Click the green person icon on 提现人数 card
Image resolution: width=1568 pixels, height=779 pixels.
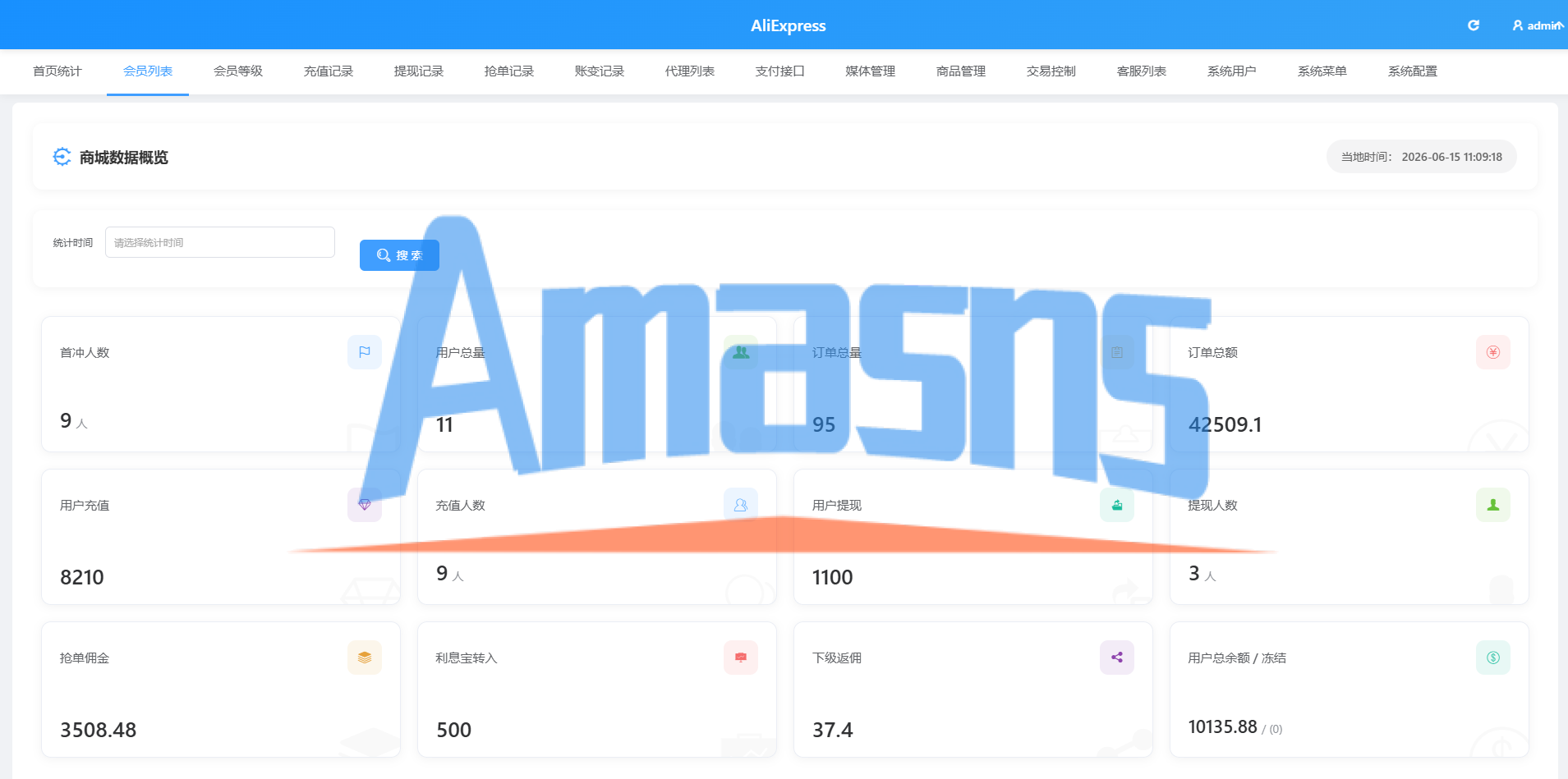pos(1493,505)
